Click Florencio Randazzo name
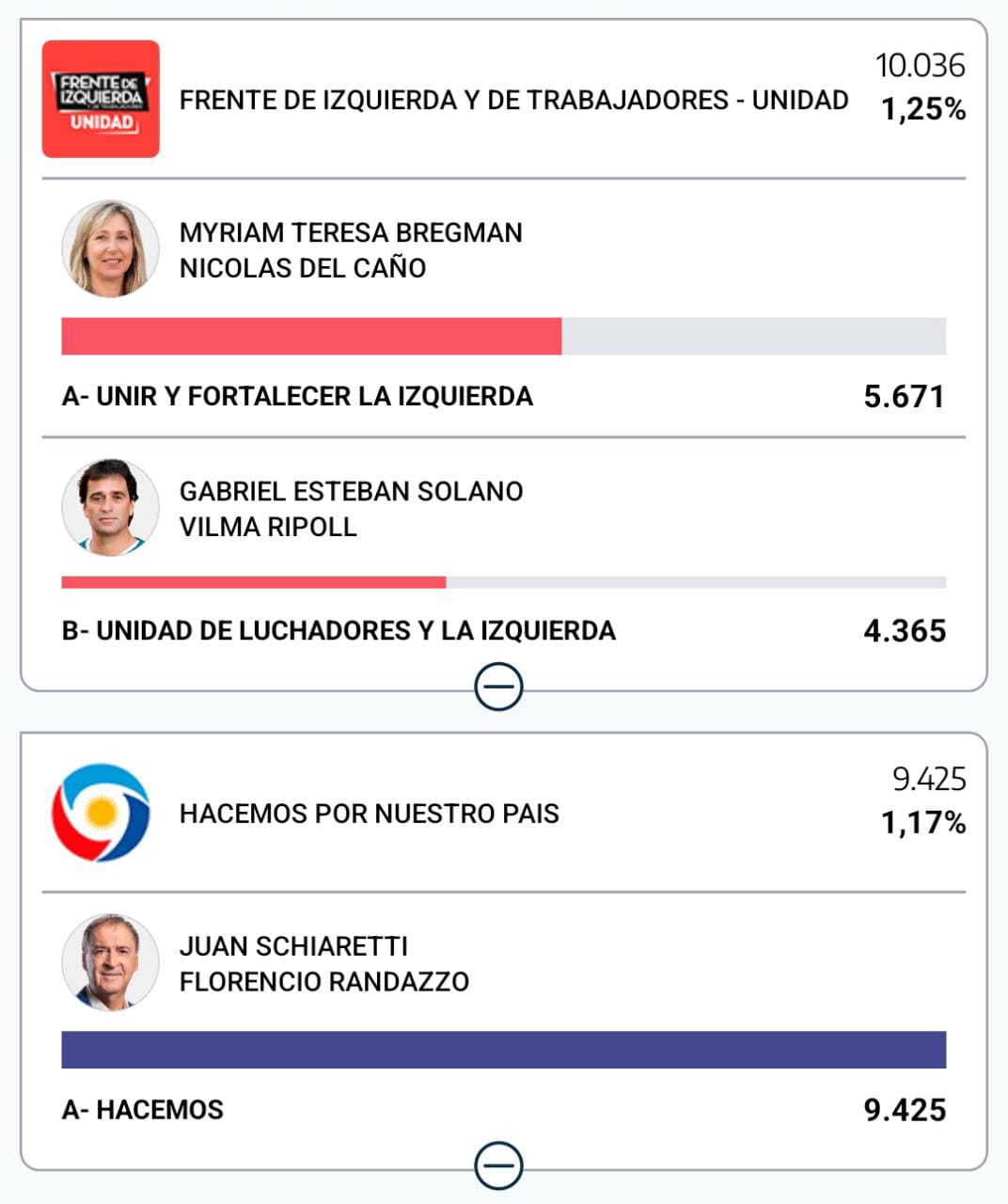The height and width of the screenshot is (1204, 1008). (323, 981)
